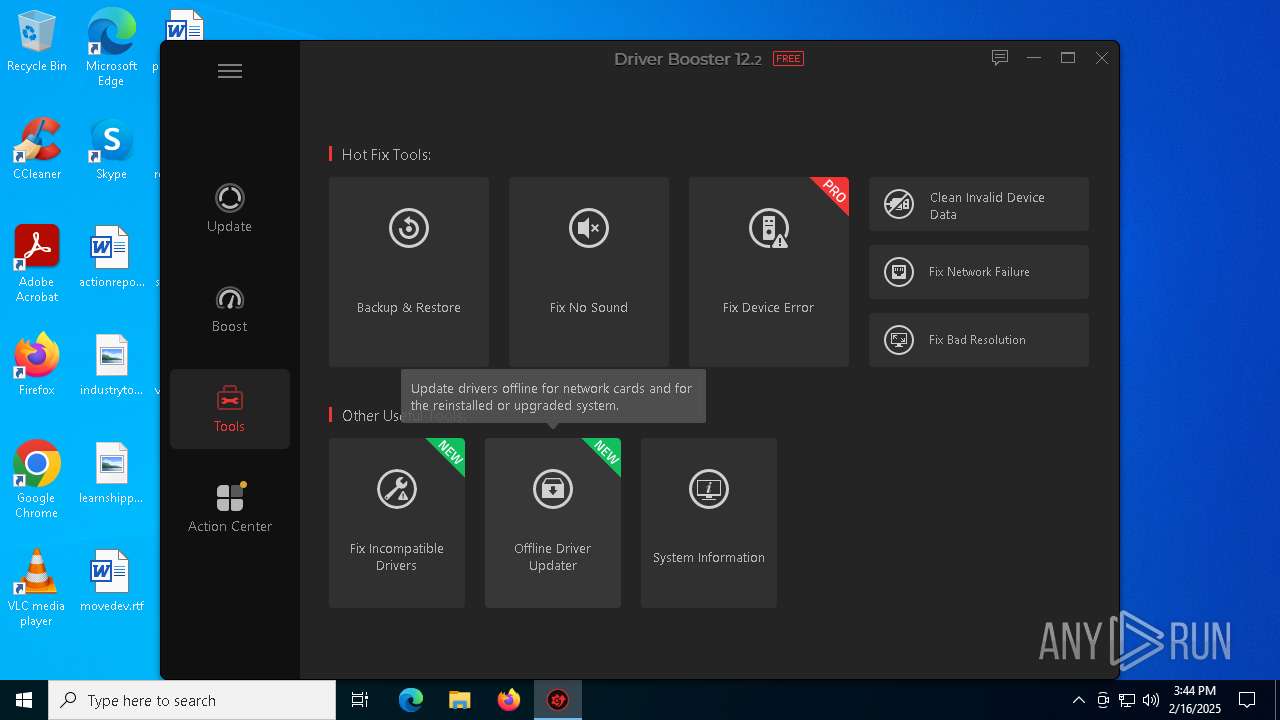This screenshot has height=720, width=1280.
Task: Launch the Offline Driver Updater
Action: coord(553,523)
